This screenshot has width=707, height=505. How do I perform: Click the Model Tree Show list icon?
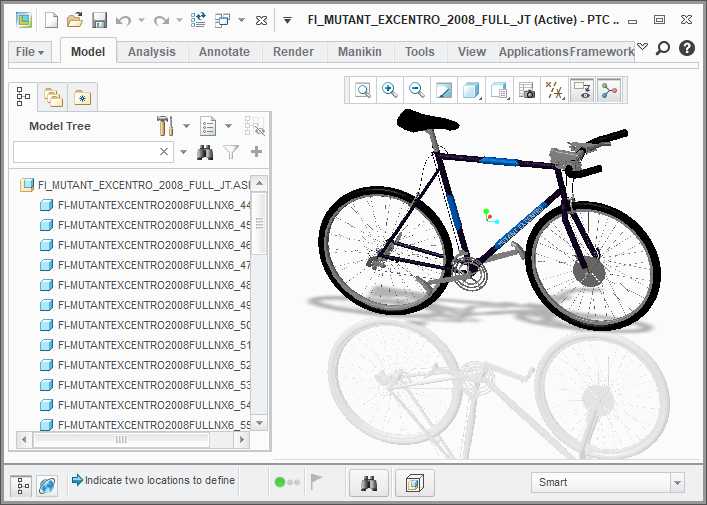pos(208,126)
